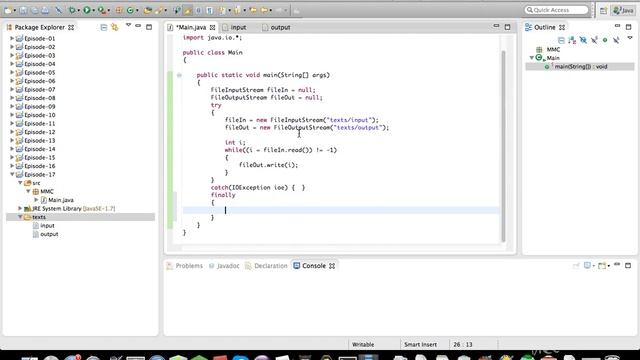Screen dimensions: 640x360
Task: Click main(String[]) : void in Outline
Action: coord(580,67)
